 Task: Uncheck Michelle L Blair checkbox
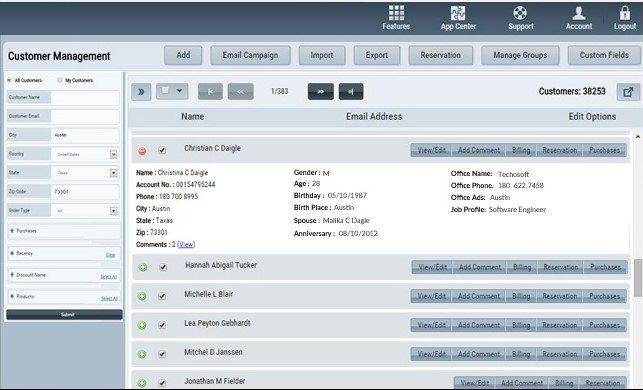click(x=162, y=296)
